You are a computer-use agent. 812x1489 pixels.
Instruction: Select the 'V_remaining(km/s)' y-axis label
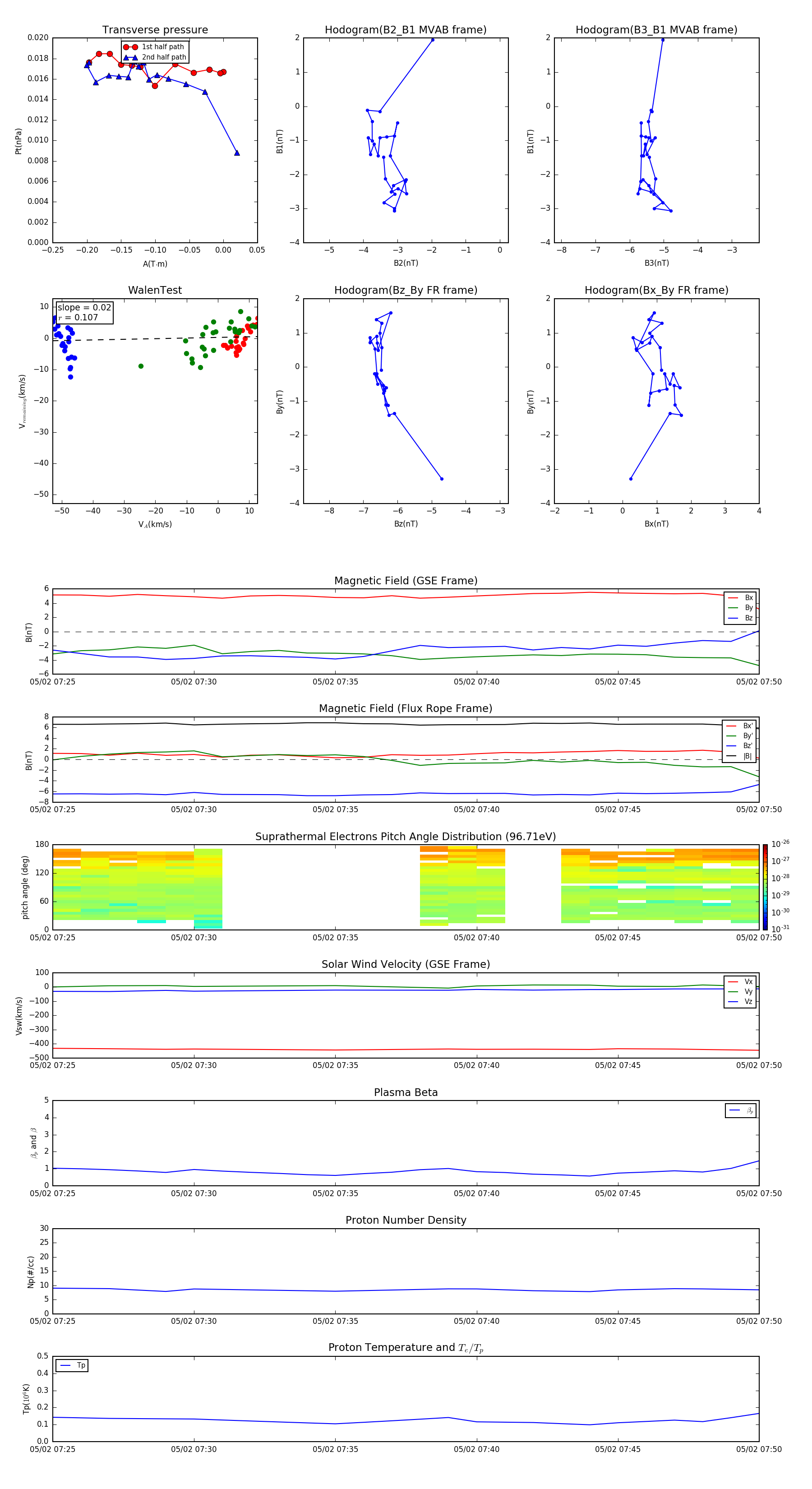22,401
